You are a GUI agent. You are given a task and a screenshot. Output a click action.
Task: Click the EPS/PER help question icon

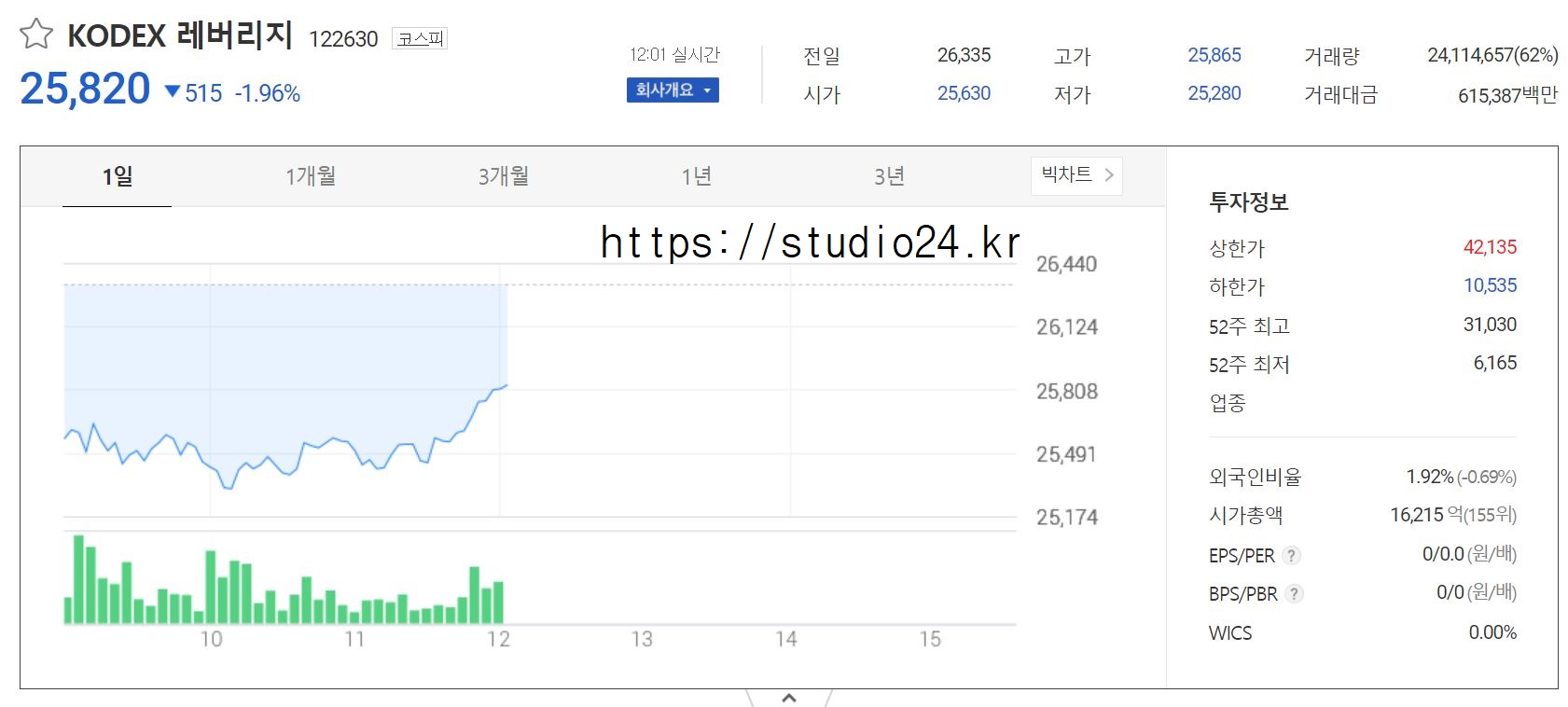1292,556
